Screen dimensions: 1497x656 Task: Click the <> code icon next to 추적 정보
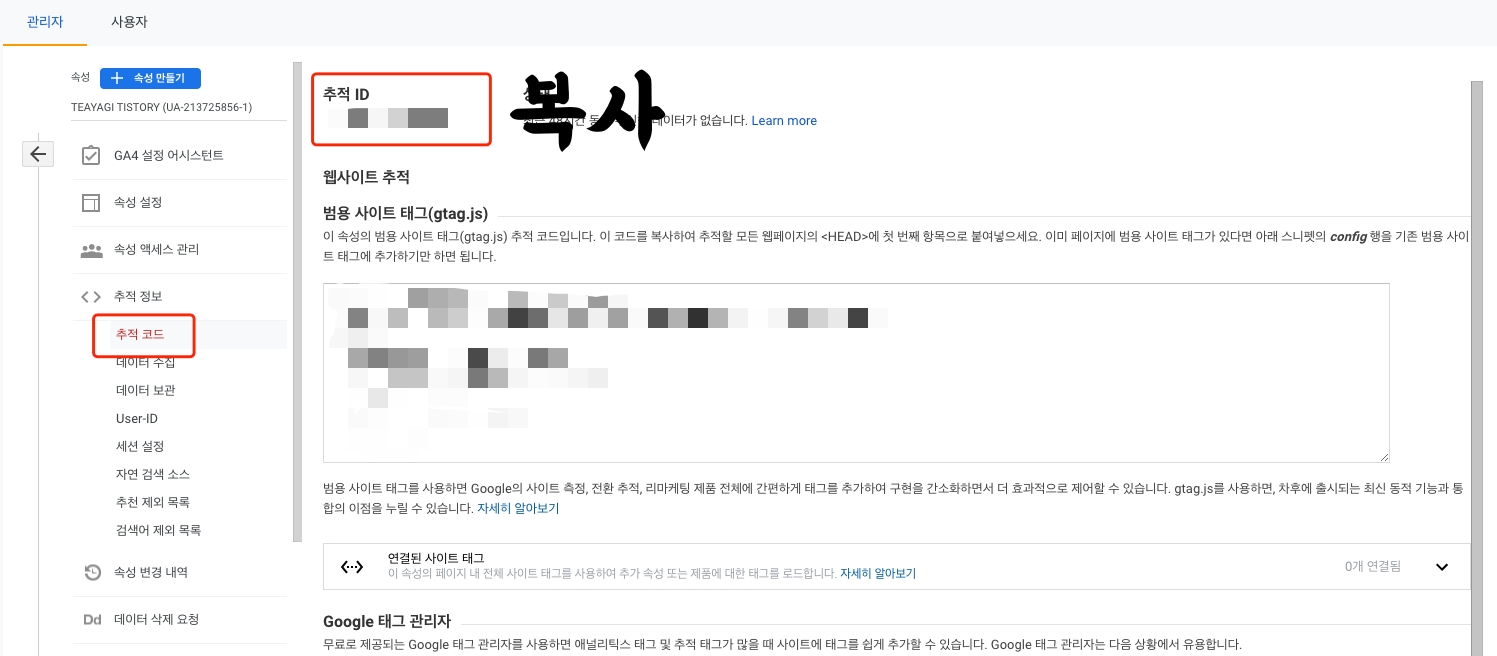point(90,295)
